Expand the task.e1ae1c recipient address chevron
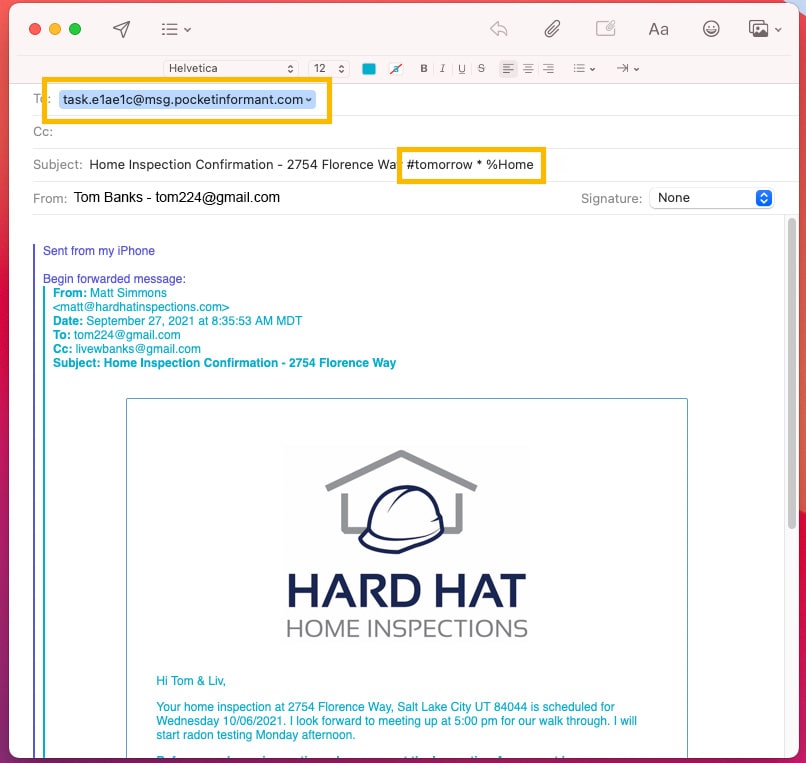Viewport: 806px width, 763px height. [307, 99]
